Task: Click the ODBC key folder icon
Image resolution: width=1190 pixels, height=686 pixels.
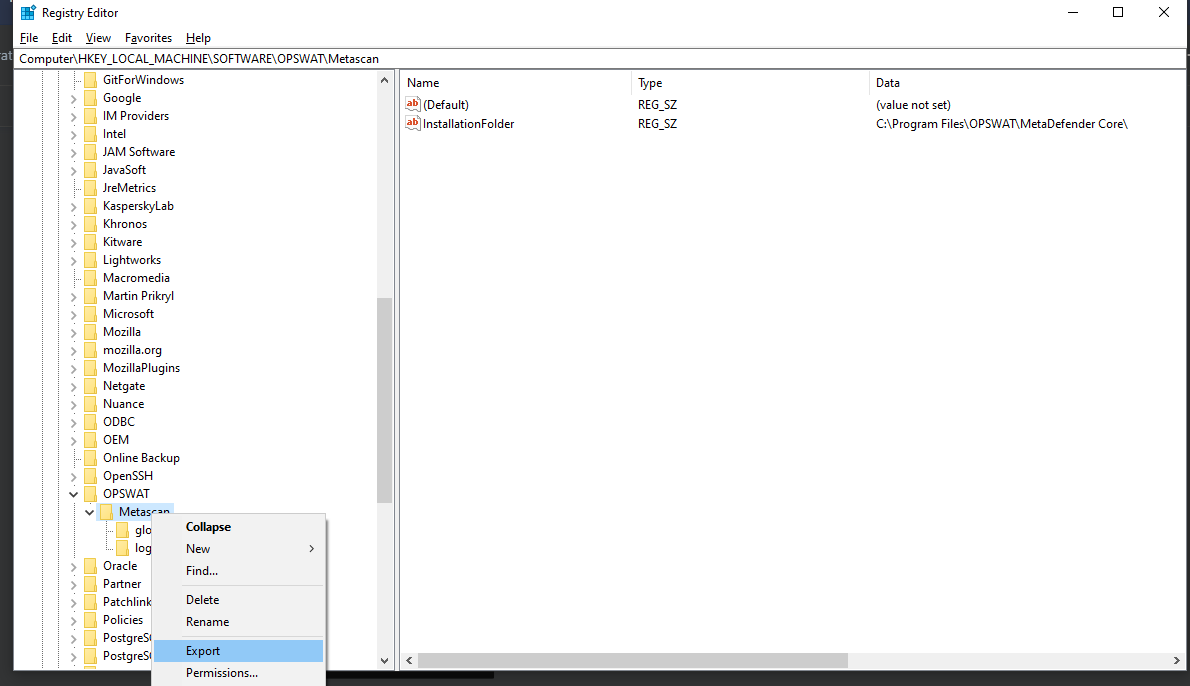Action: click(x=90, y=422)
